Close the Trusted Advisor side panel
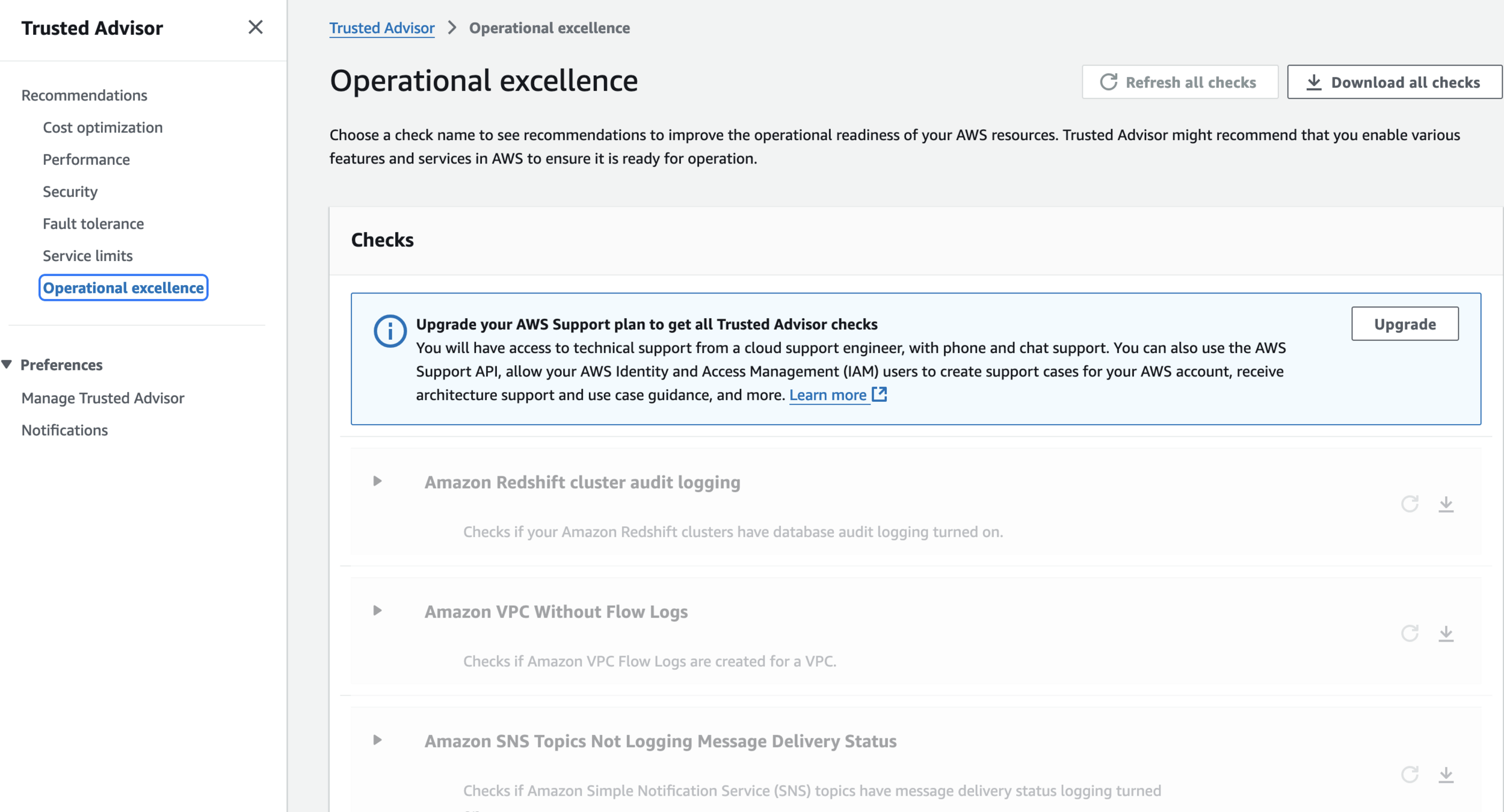The image size is (1504, 812). tap(255, 27)
